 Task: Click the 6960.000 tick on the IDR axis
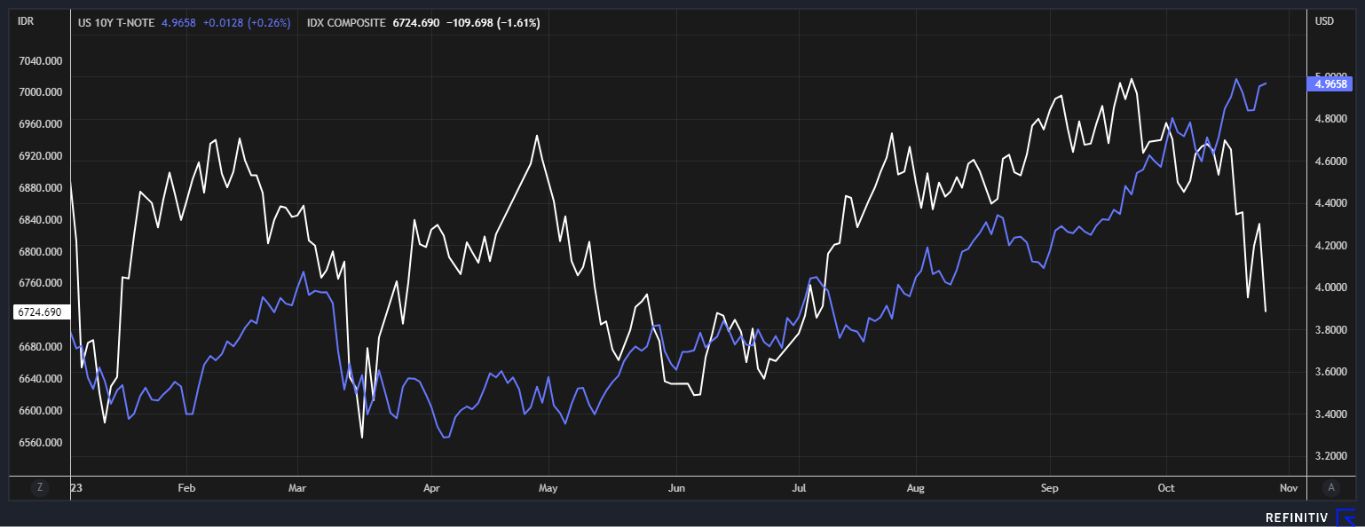[x=40, y=124]
